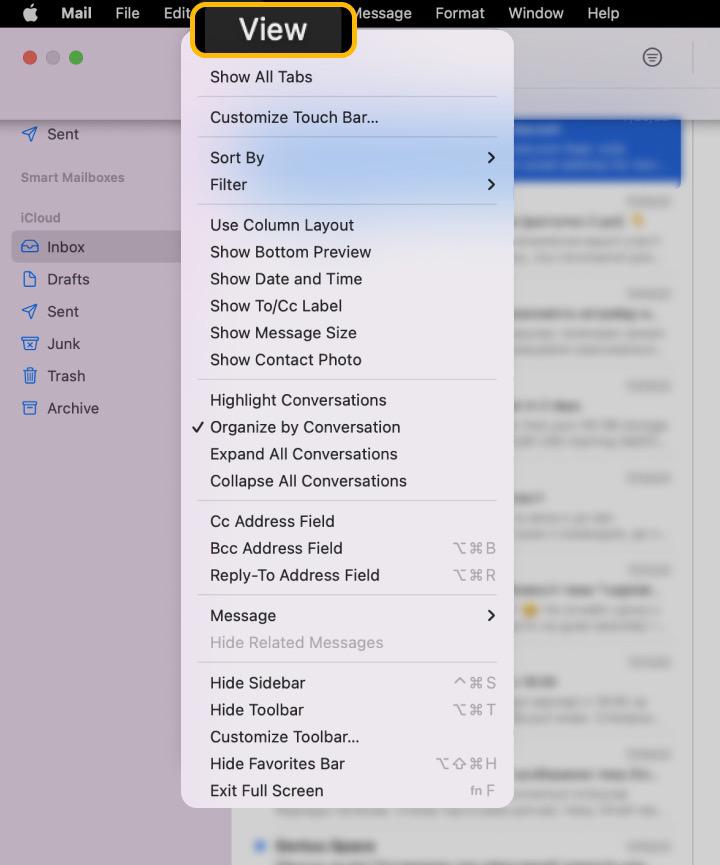Click the Junk bin icon
The image size is (720, 865).
tap(30, 343)
